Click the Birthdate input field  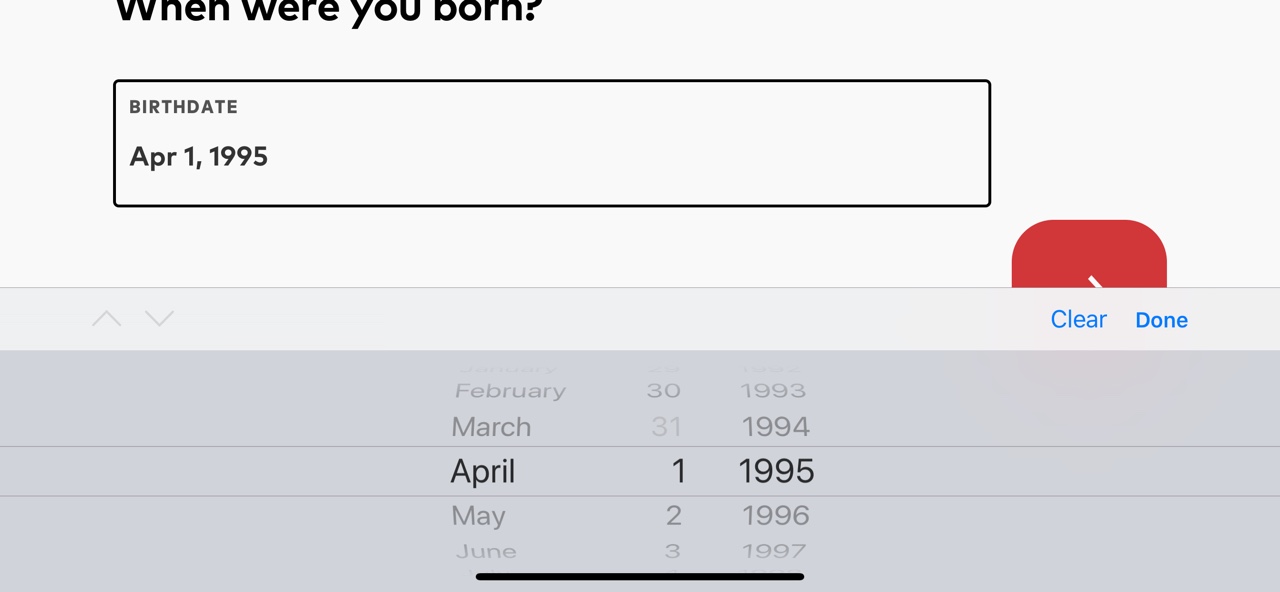551,143
